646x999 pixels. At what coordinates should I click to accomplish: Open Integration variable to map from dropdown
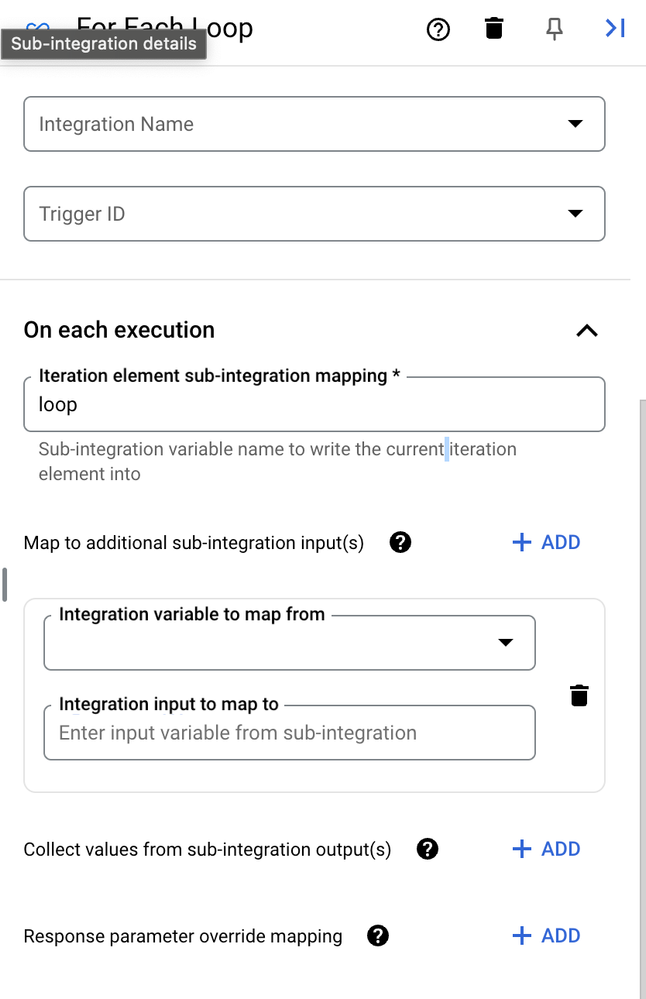click(x=289, y=642)
